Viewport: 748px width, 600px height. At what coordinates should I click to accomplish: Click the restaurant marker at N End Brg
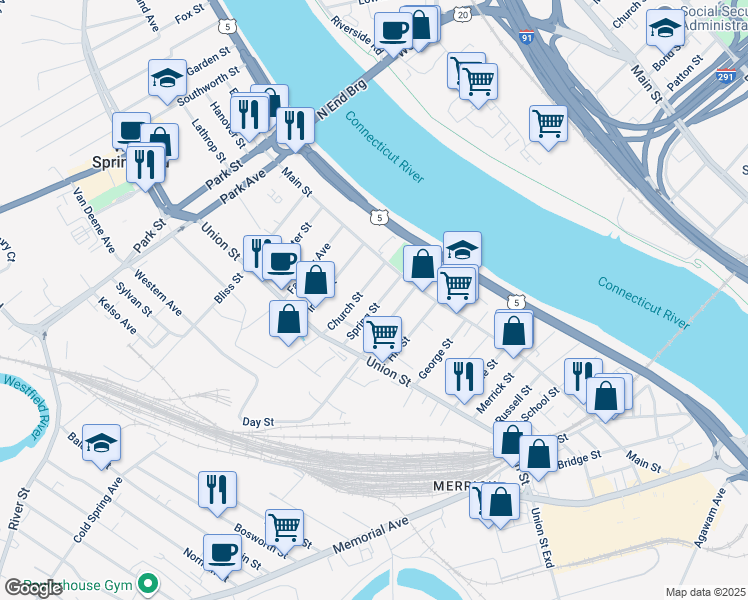click(x=295, y=127)
